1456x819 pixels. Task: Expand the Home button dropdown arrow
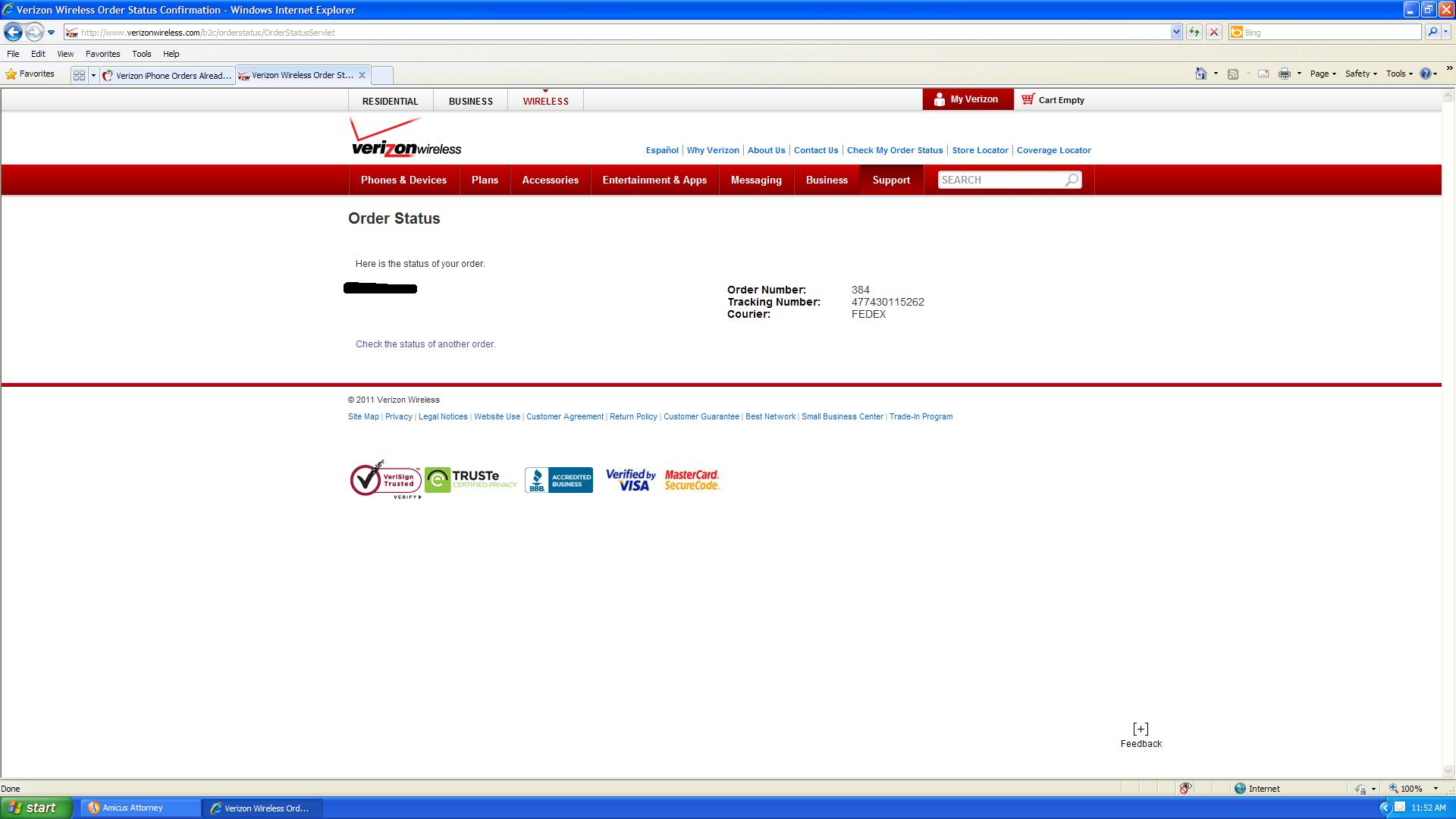(1216, 74)
